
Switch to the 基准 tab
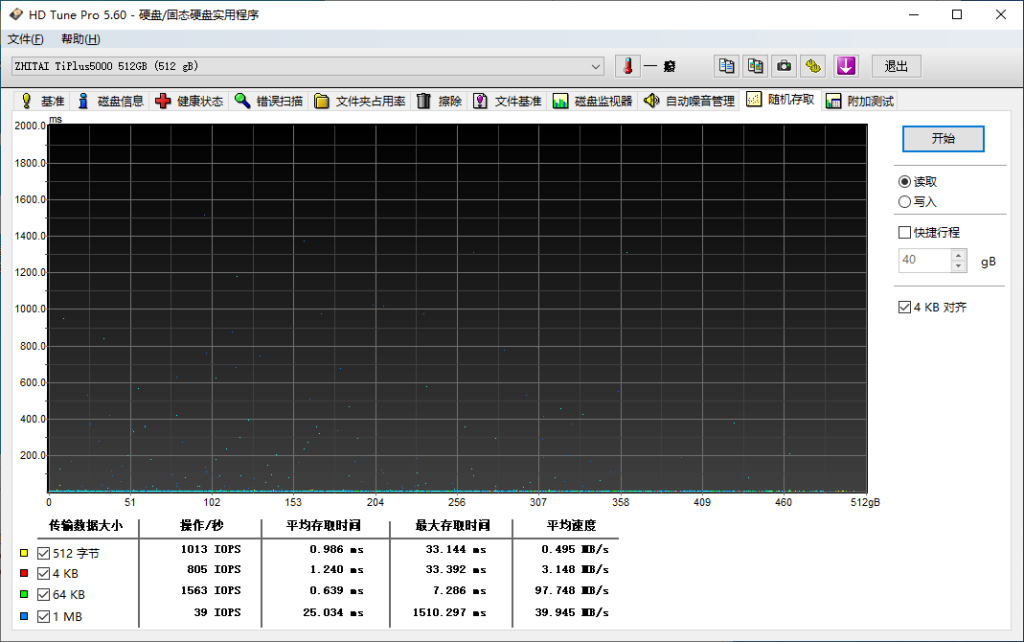(x=42, y=101)
